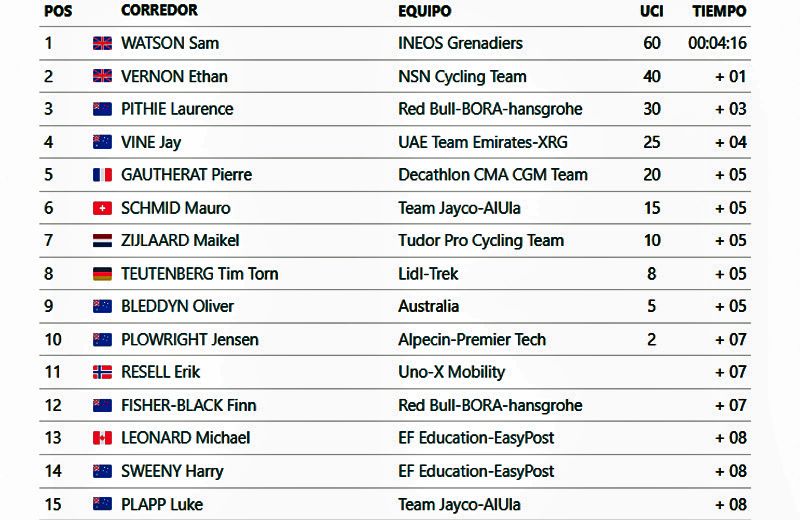Screen dimensions: 800x520
Task: Click the Swiss flag beside SCHMID Mauro
Action: pyautogui.click(x=102, y=208)
